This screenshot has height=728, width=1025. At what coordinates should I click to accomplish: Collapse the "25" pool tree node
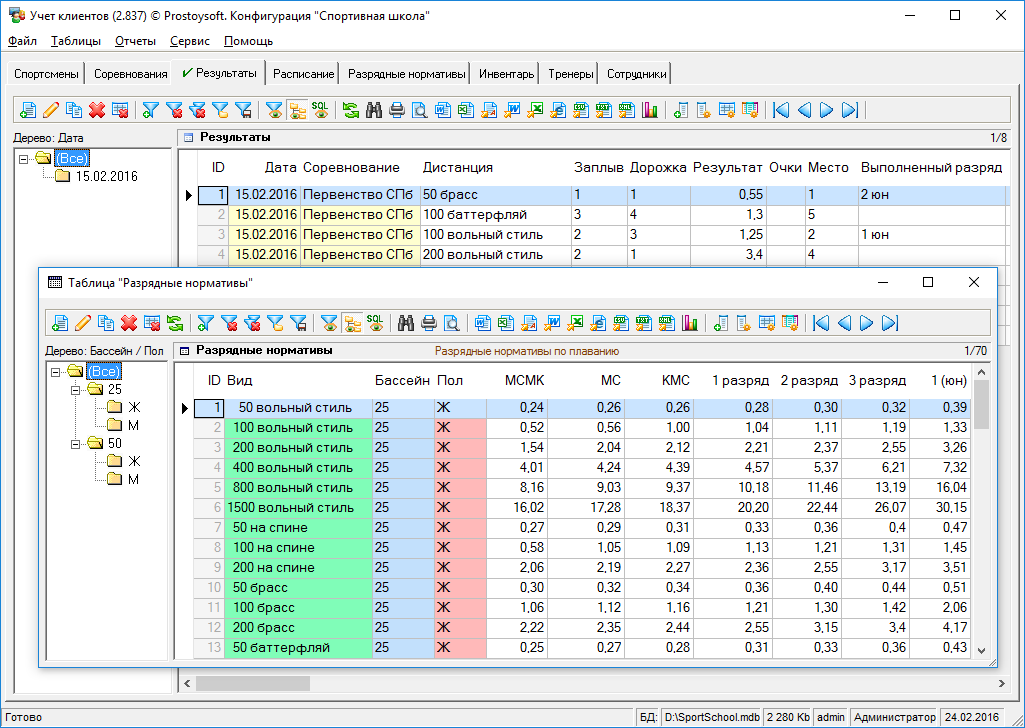[x=75, y=389]
